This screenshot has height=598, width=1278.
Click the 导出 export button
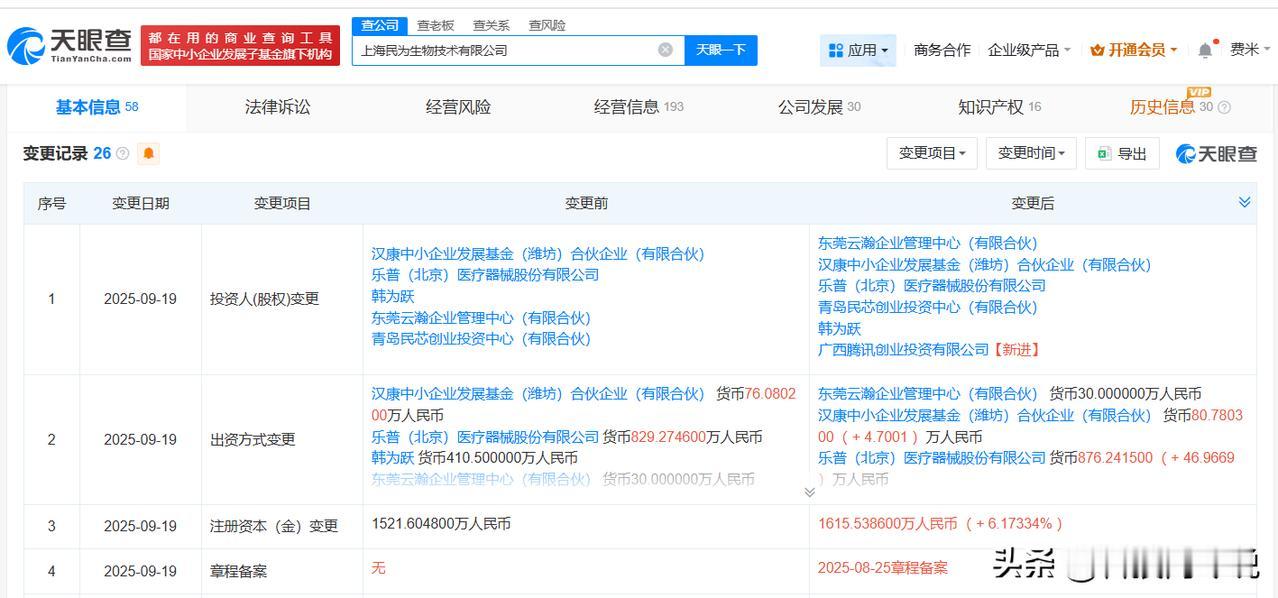(1122, 153)
